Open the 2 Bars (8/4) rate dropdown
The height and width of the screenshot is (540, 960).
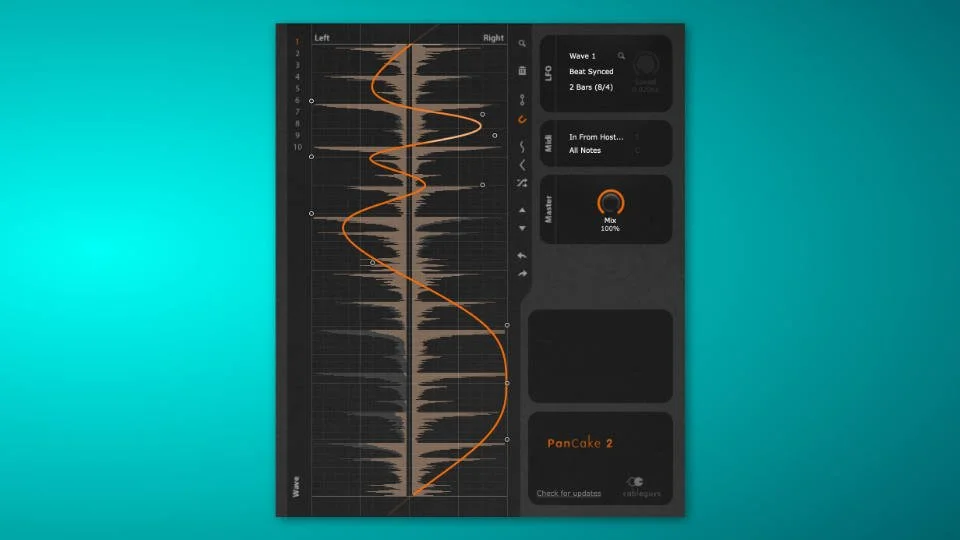click(591, 87)
